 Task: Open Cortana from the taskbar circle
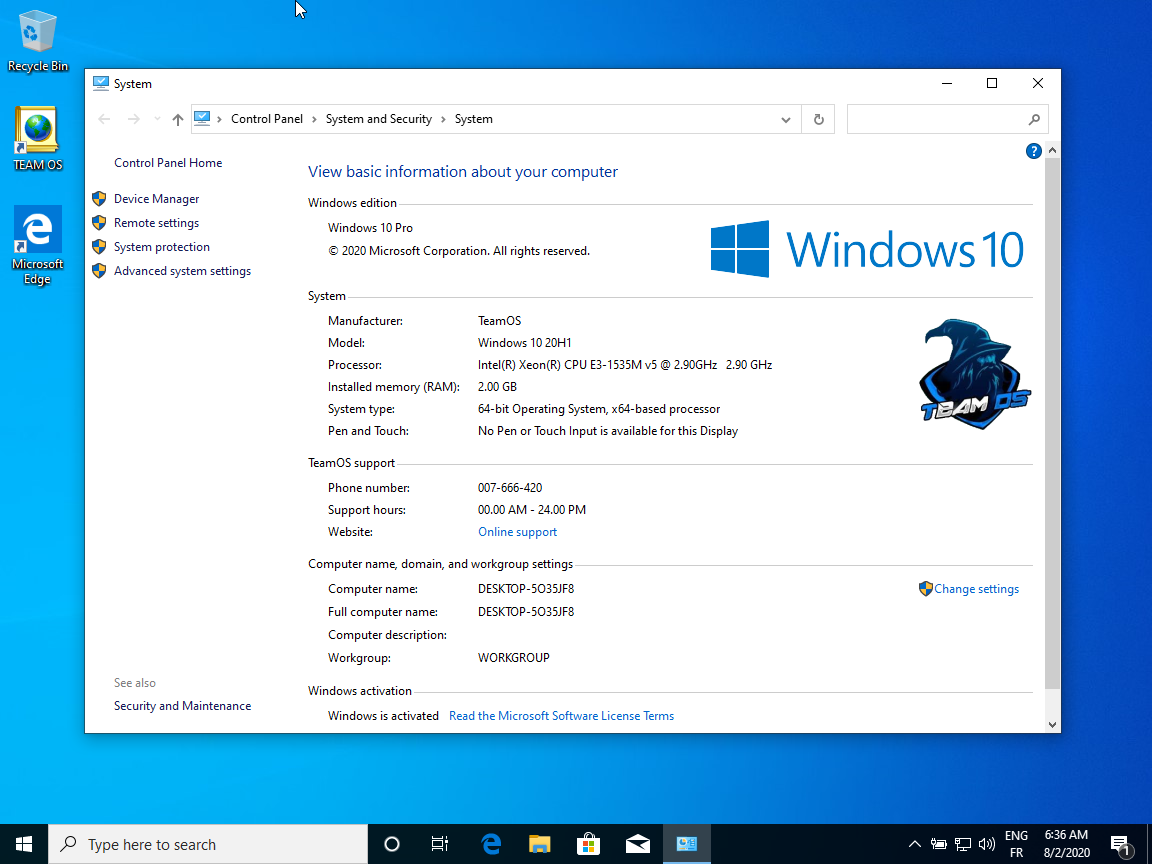click(392, 844)
